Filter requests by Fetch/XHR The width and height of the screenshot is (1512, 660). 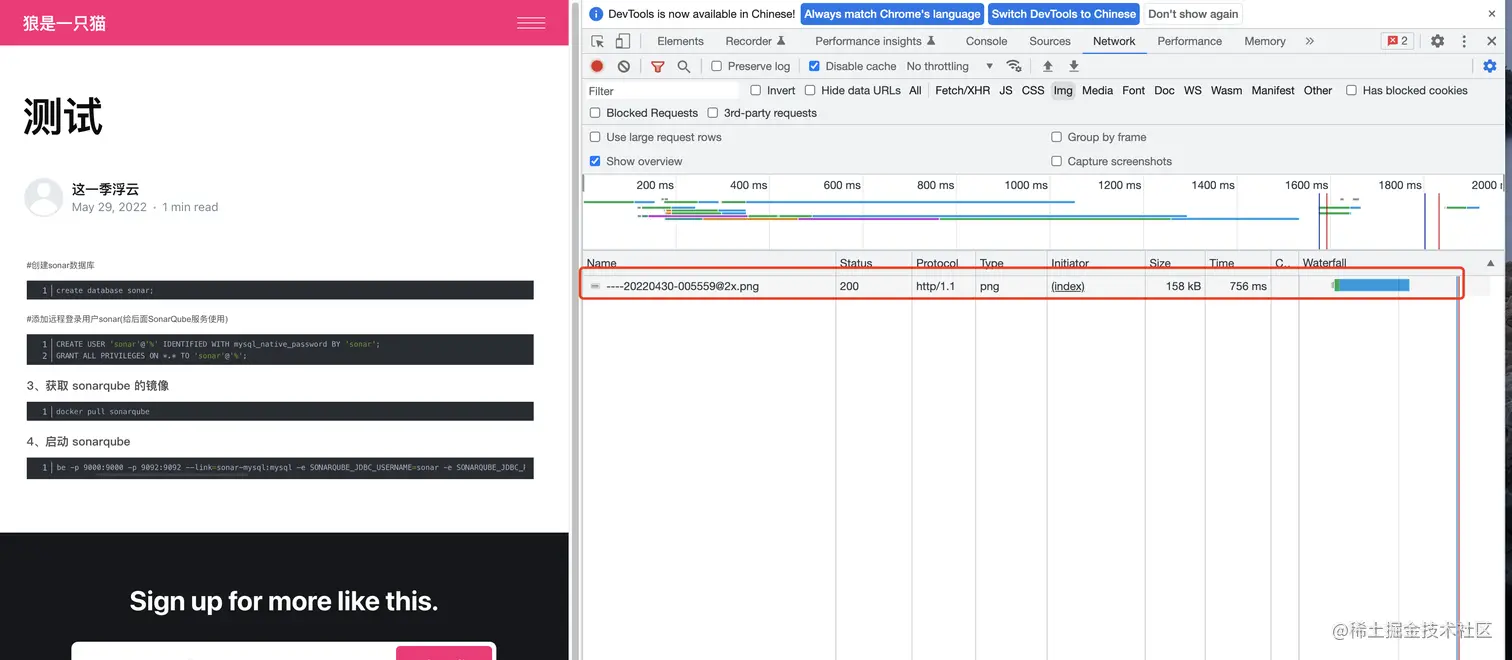click(962, 90)
